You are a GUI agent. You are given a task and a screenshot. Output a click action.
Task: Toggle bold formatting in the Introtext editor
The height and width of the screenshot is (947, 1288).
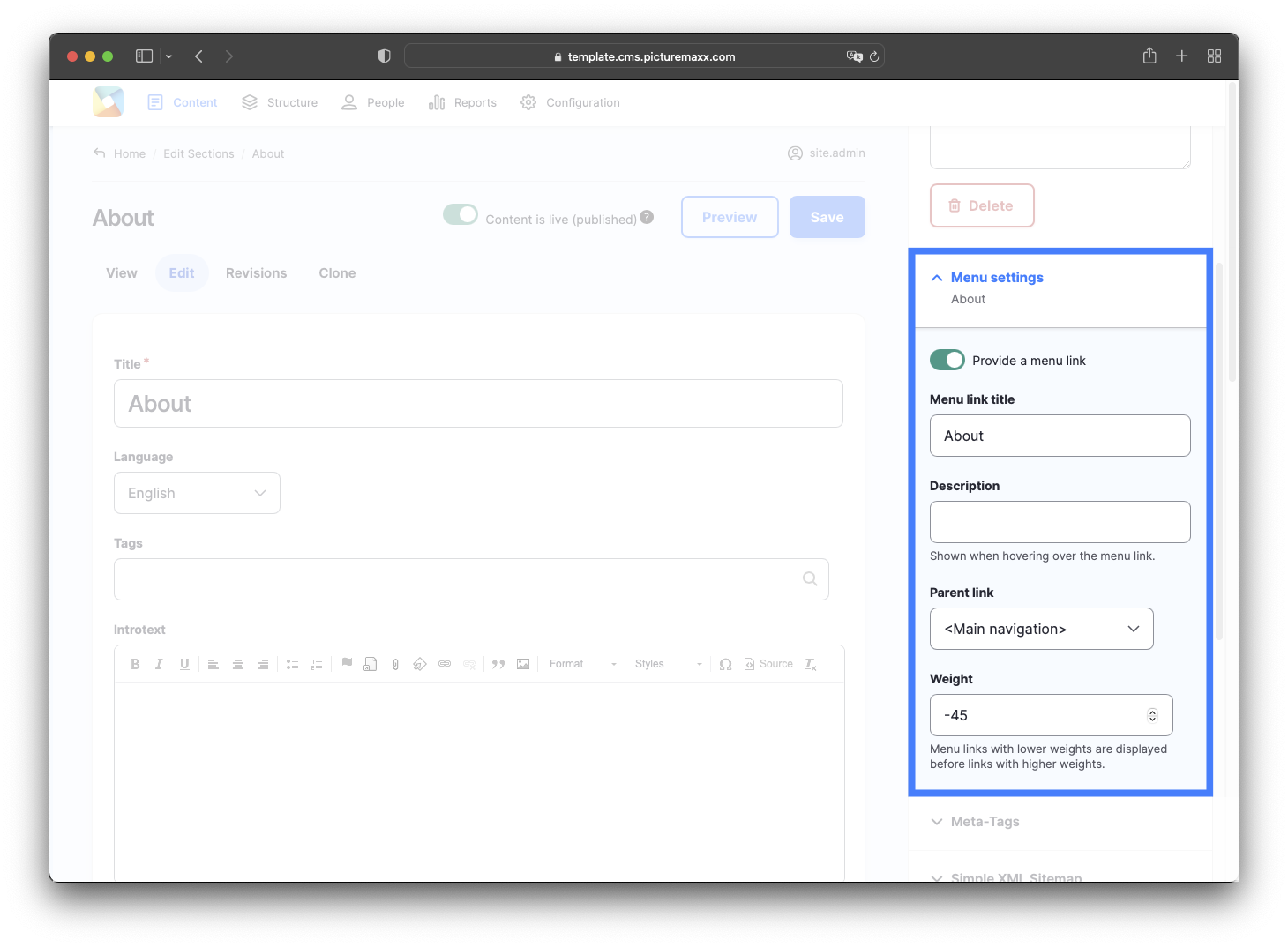point(136,663)
